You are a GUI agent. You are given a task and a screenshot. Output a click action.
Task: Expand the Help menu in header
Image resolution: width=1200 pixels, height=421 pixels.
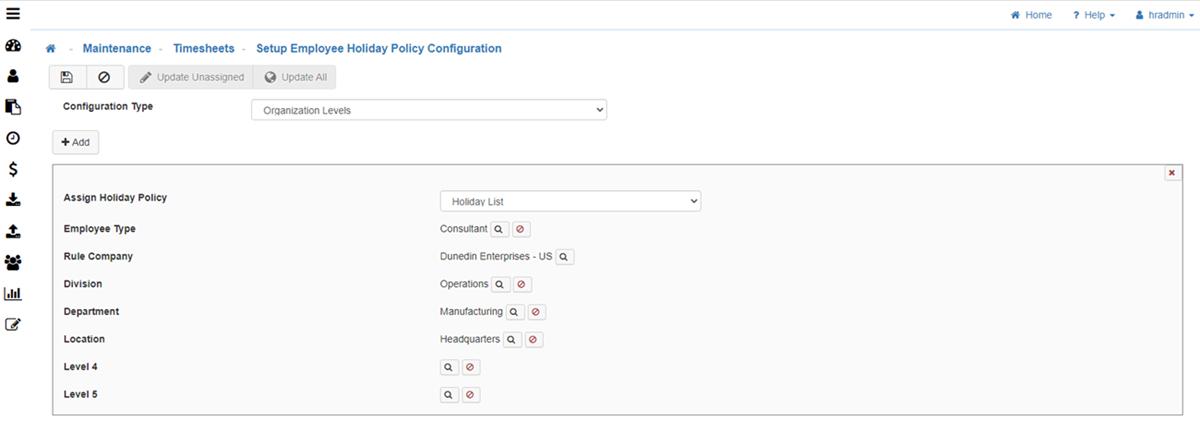click(x=1093, y=15)
